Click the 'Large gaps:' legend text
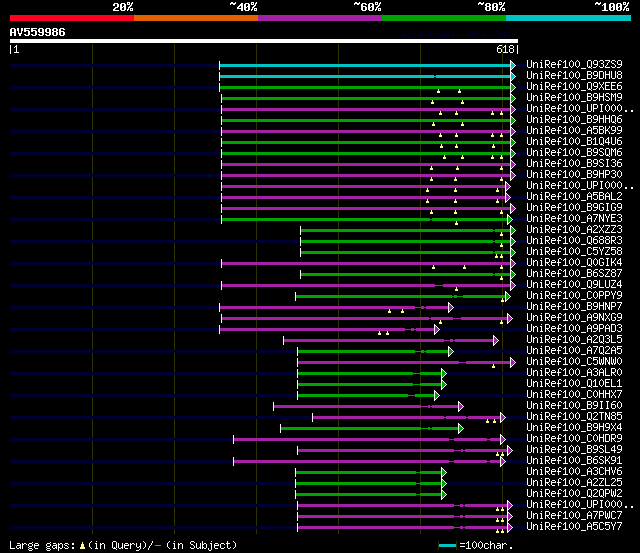This screenshot has height=553, width=640. point(42,546)
